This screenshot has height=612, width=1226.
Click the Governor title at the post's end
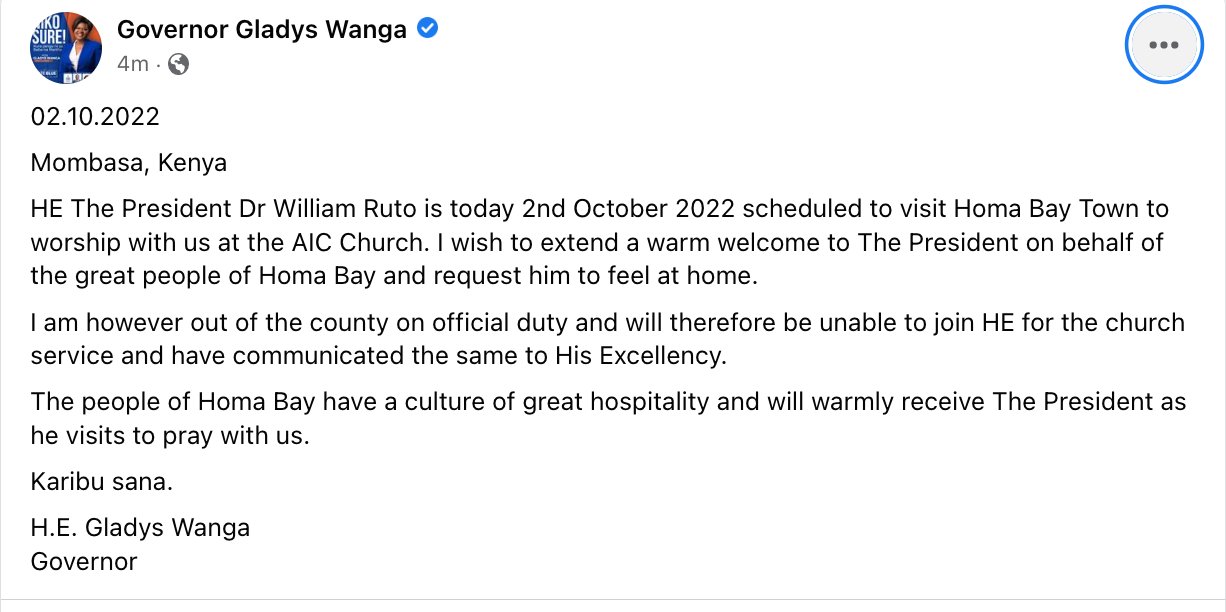(x=84, y=561)
